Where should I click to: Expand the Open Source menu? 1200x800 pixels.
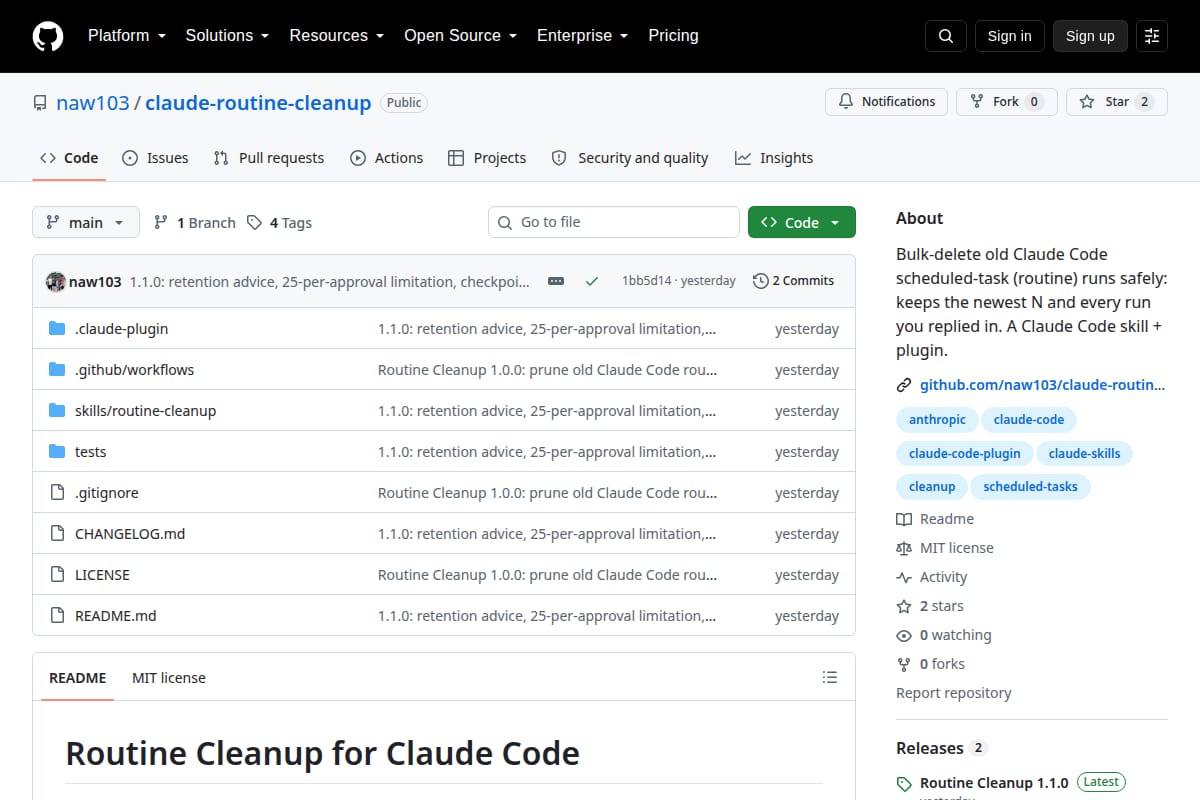point(461,36)
